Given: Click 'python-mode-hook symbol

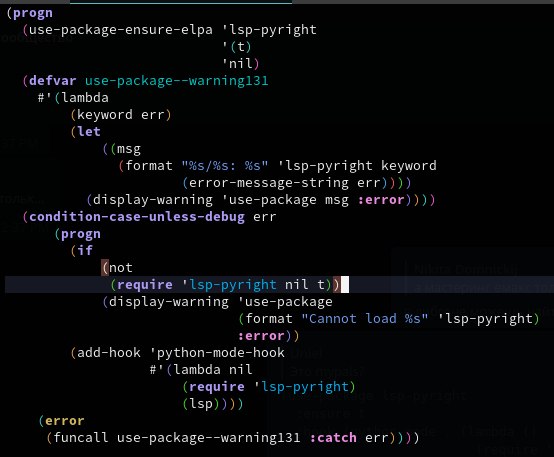Looking at the screenshot, I should pos(217,353).
